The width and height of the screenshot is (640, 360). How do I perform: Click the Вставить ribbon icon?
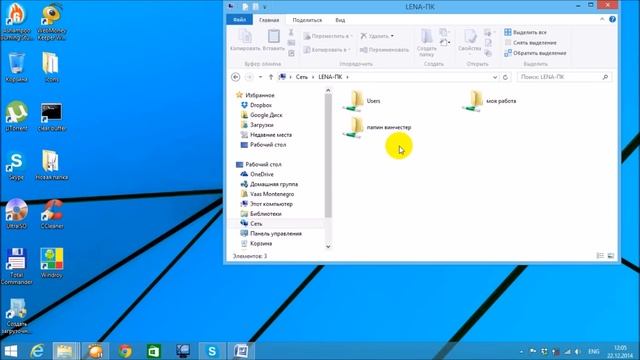point(273,41)
